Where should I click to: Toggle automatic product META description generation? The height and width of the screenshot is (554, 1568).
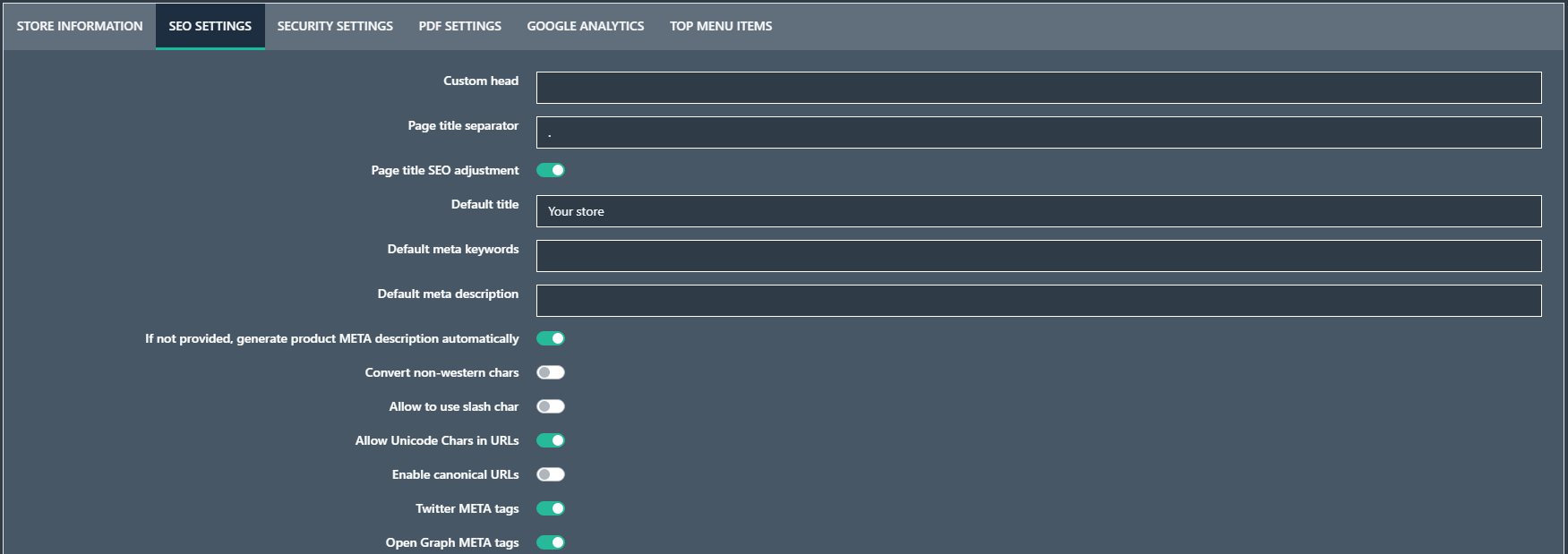point(551,338)
